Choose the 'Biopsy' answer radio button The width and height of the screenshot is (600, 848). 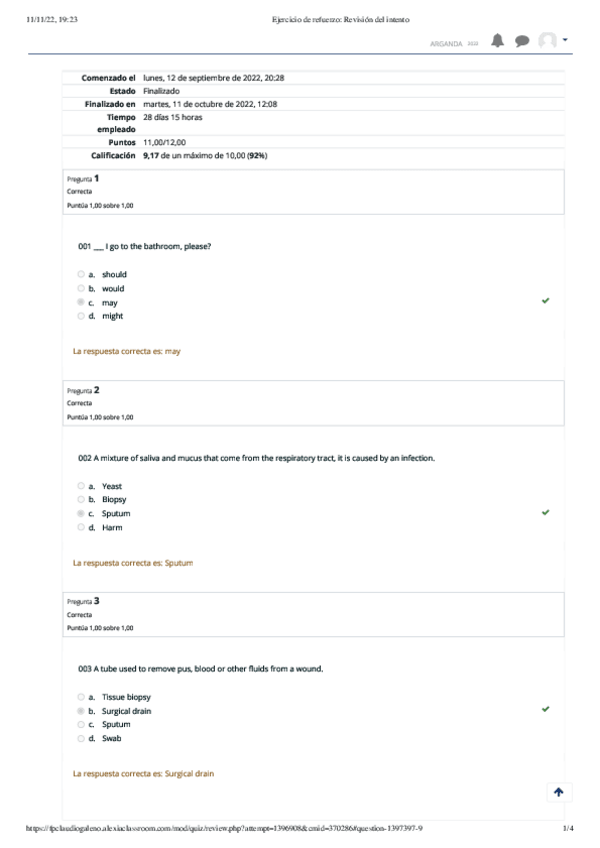tap(81, 499)
